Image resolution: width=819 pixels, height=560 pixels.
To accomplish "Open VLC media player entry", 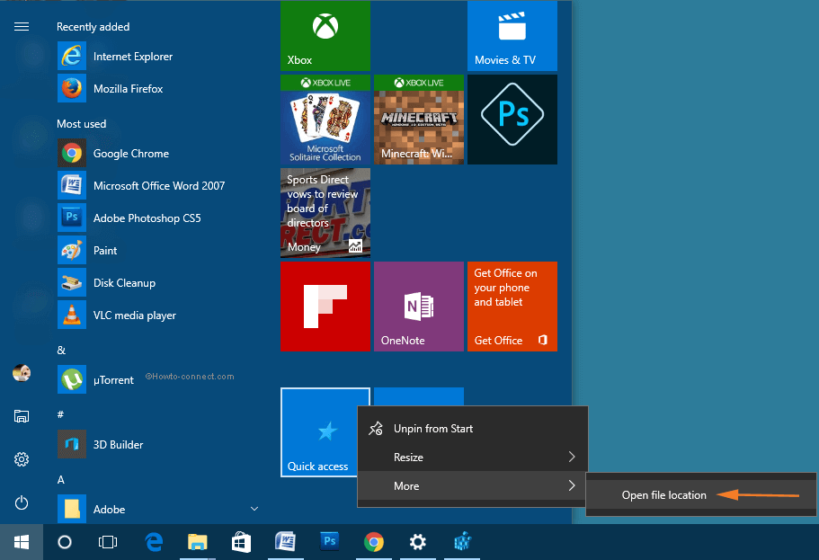I will click(157, 316).
